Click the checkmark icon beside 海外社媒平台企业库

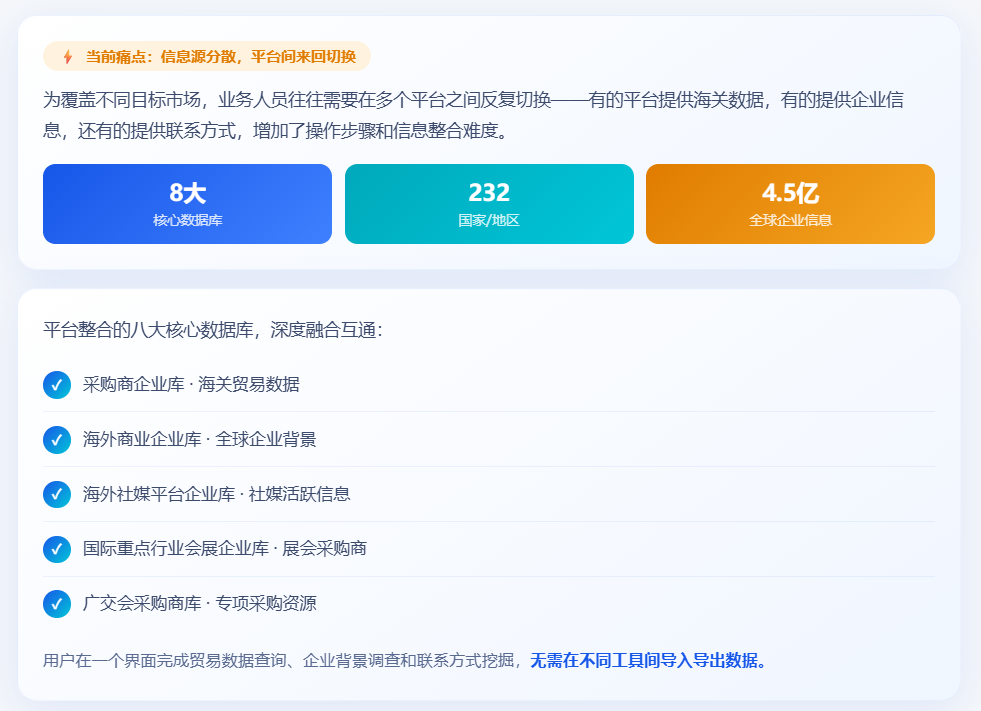[x=57, y=494]
